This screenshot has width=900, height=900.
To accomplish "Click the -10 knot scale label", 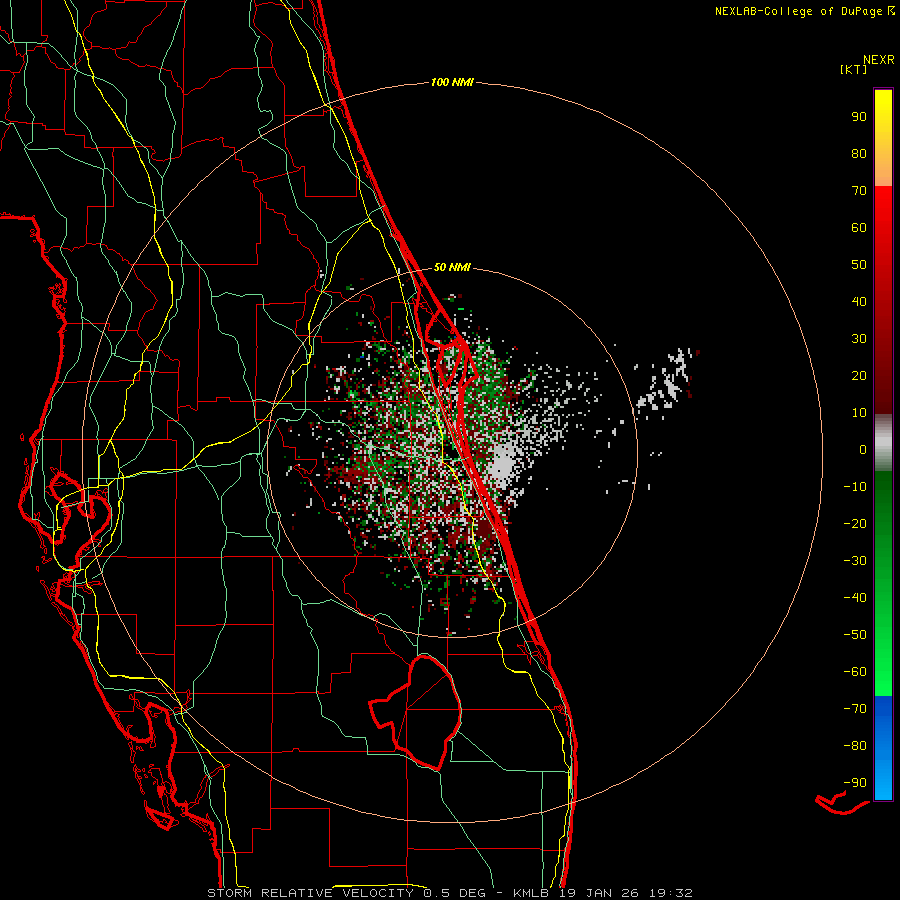I will coord(855,487).
